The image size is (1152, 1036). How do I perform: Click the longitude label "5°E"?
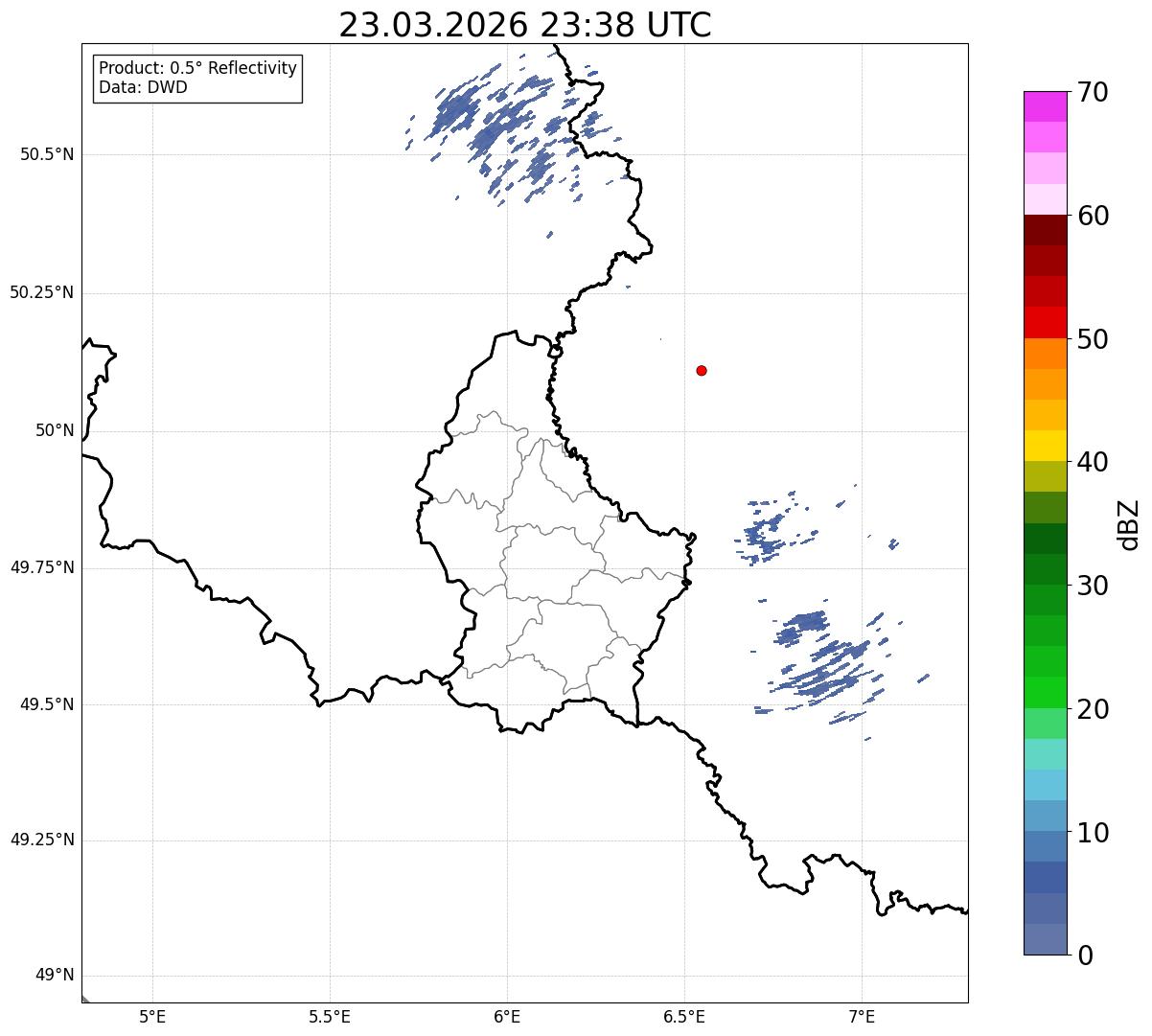pyautogui.click(x=152, y=1017)
